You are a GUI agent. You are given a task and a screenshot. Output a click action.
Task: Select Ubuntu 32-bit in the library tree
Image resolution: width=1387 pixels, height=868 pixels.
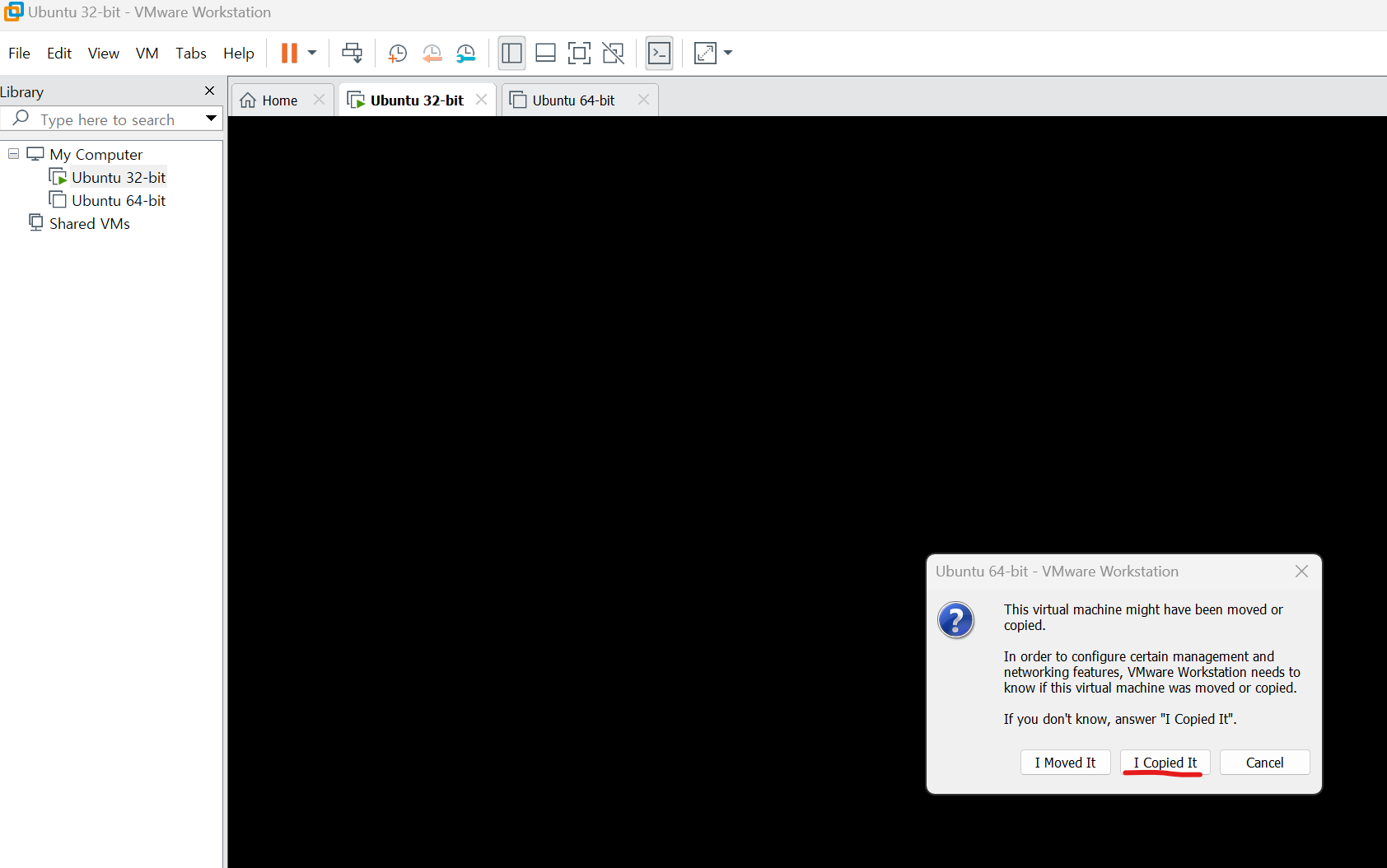[119, 178]
